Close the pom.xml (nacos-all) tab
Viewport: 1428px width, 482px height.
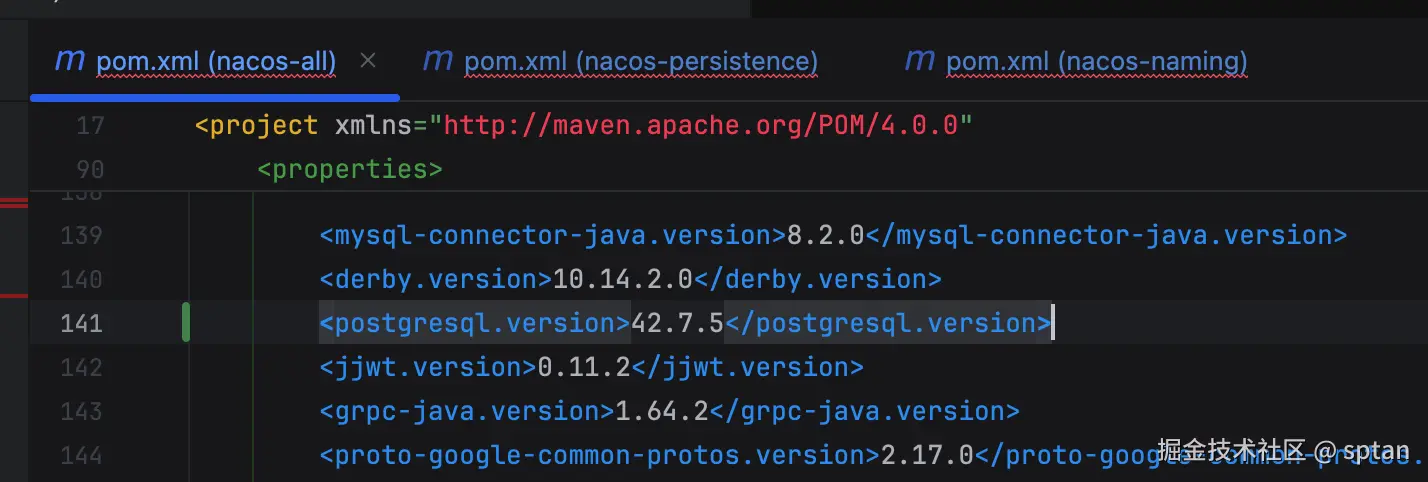[x=368, y=61]
